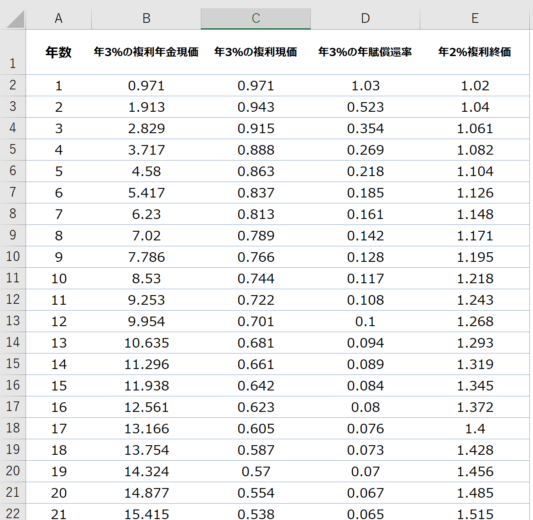
Task: Select cell containing 0.57
Action: (x=256, y=471)
